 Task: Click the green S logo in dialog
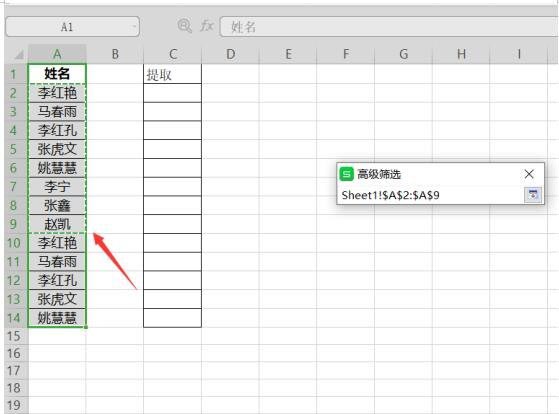(346, 174)
